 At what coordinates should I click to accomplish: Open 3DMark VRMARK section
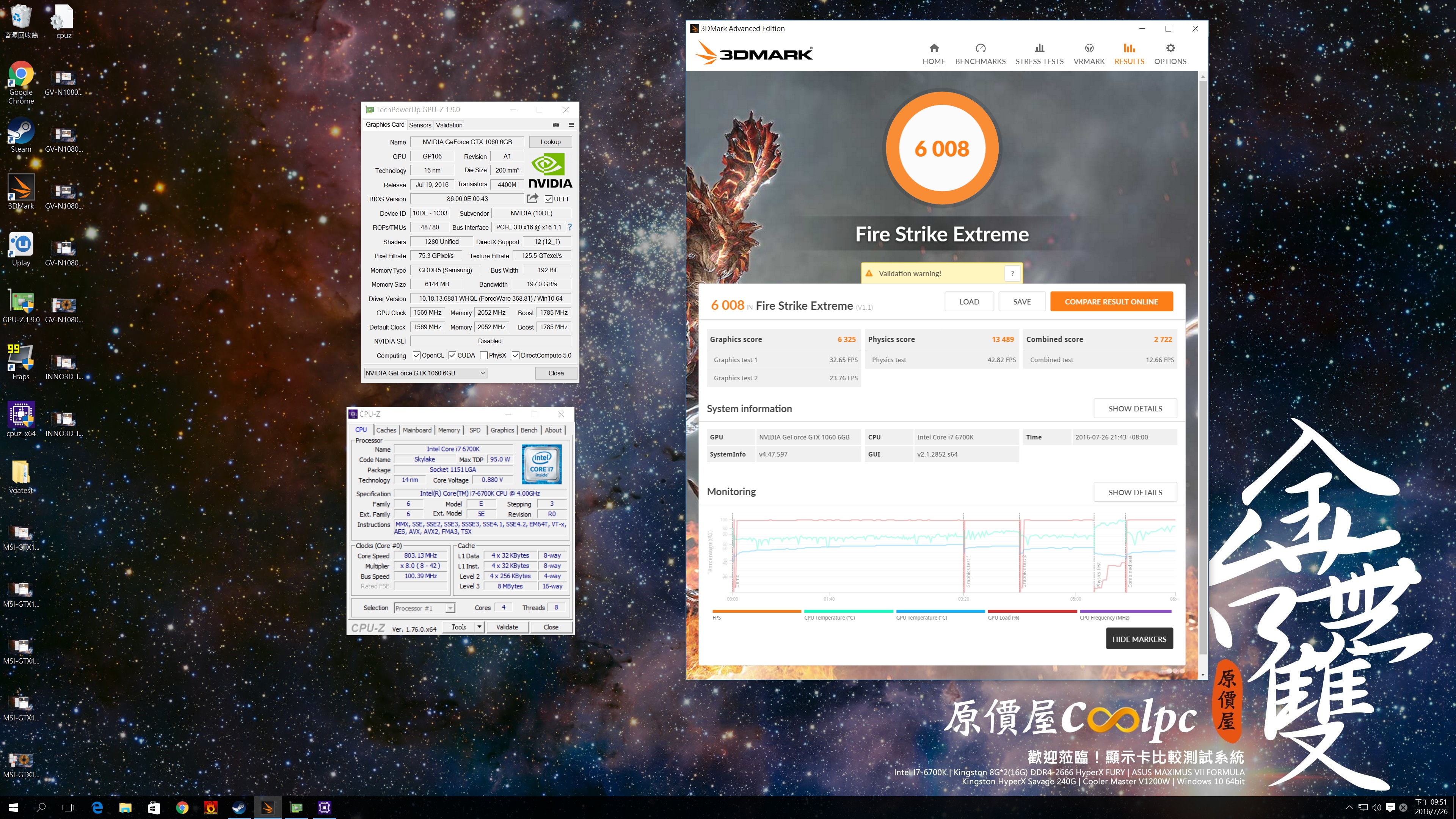tap(1089, 54)
